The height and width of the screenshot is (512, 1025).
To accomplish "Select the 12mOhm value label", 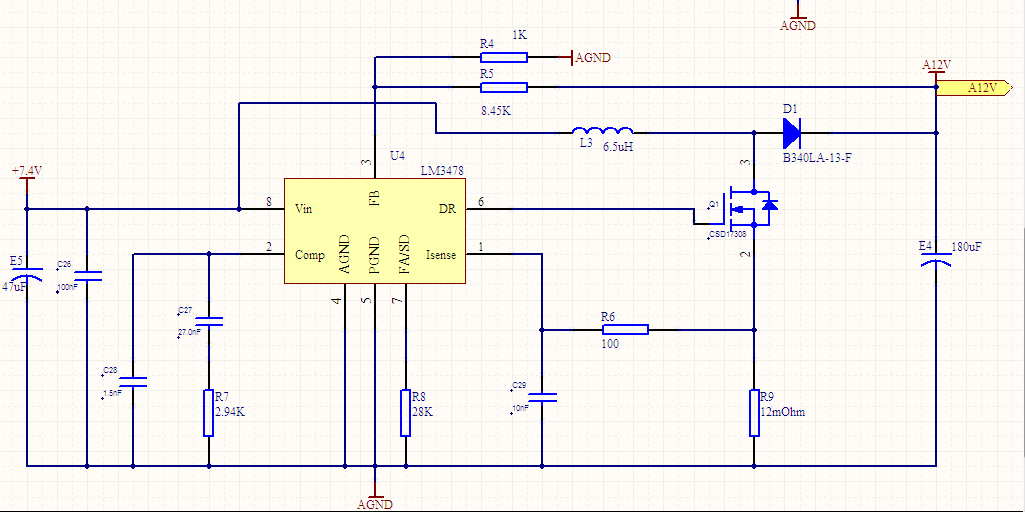I will click(x=782, y=412).
